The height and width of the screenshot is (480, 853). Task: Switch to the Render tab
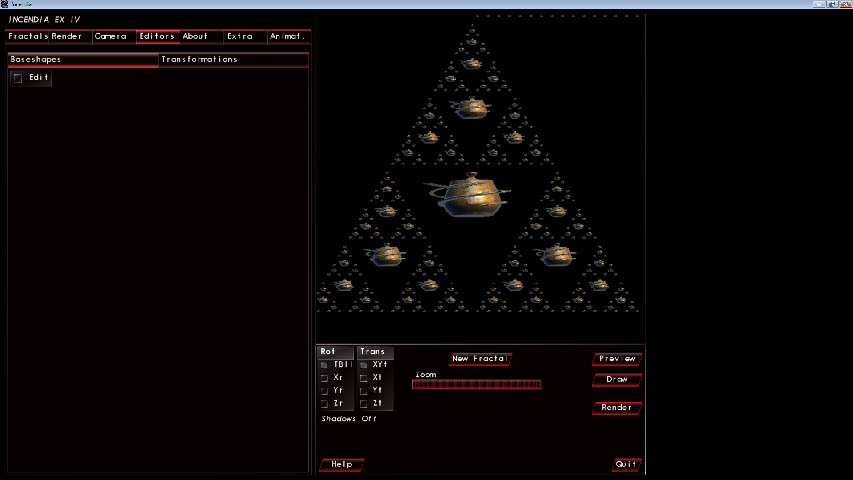(70, 36)
